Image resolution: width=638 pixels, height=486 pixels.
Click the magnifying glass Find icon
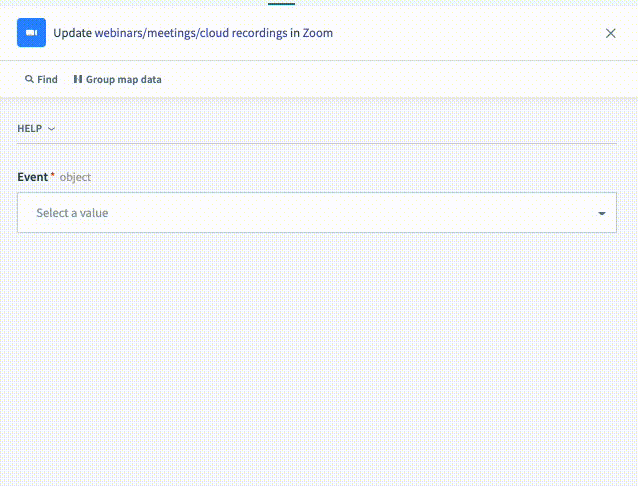30,79
